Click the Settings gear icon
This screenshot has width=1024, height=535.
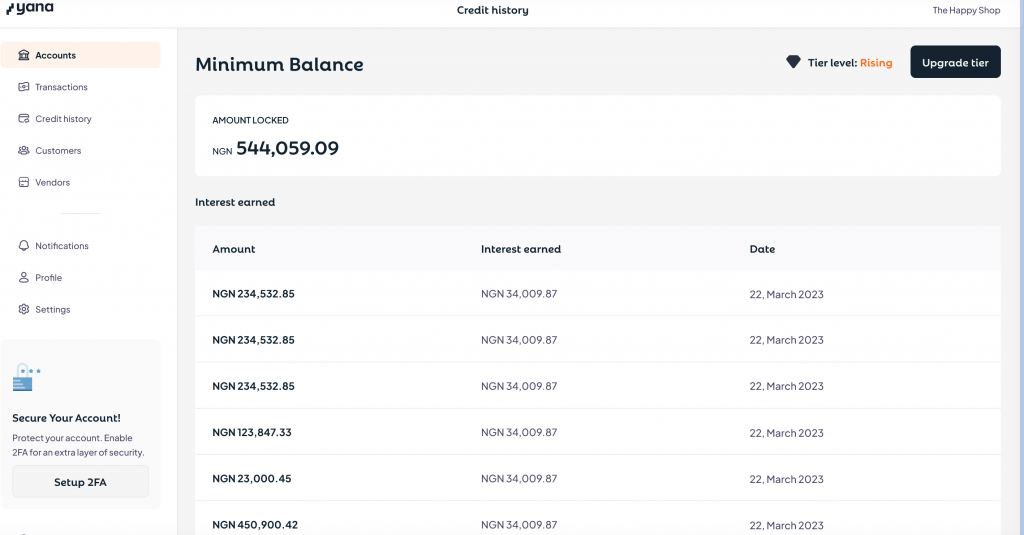click(24, 310)
